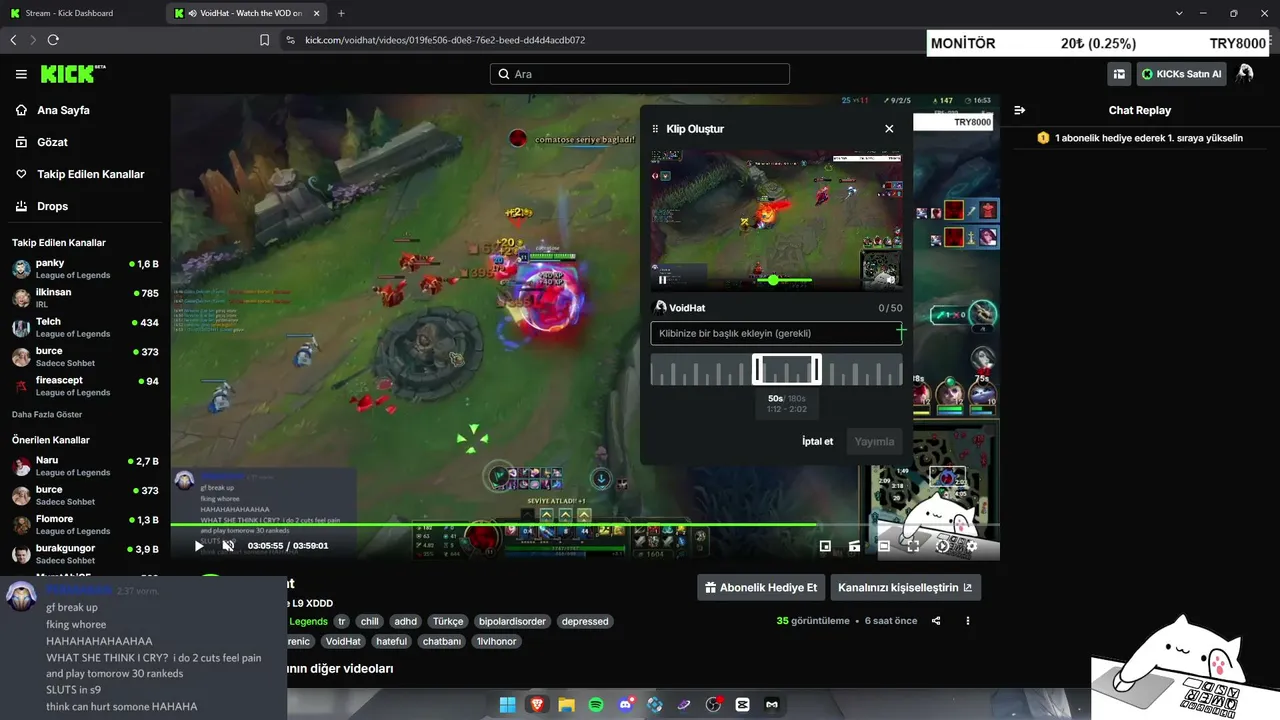The height and width of the screenshot is (720, 1280).
Task: Share the video
Action: click(936, 621)
